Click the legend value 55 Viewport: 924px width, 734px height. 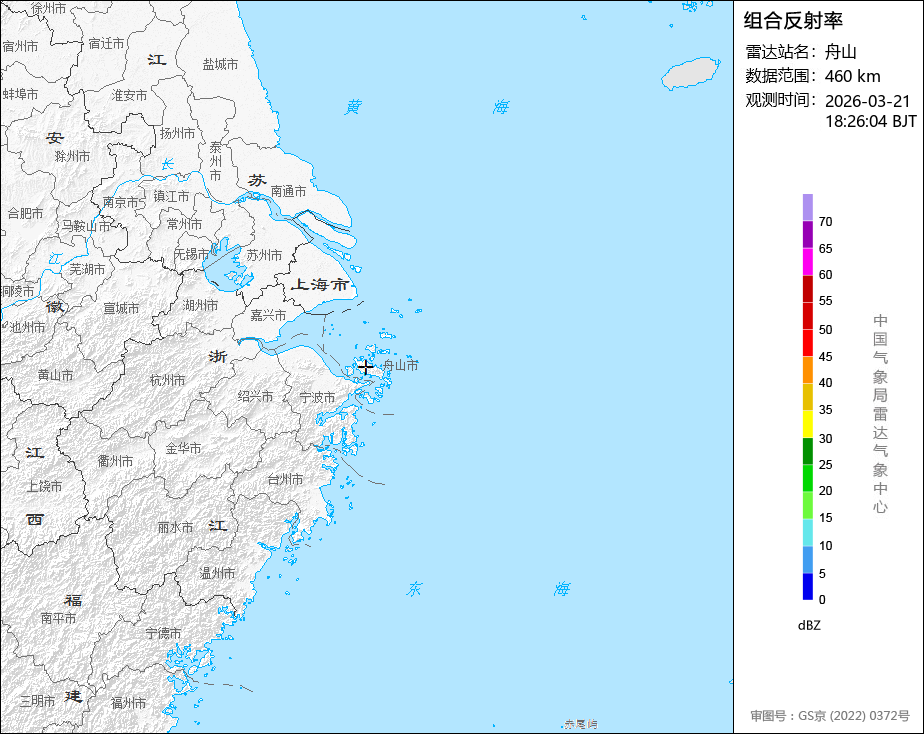pos(826,301)
